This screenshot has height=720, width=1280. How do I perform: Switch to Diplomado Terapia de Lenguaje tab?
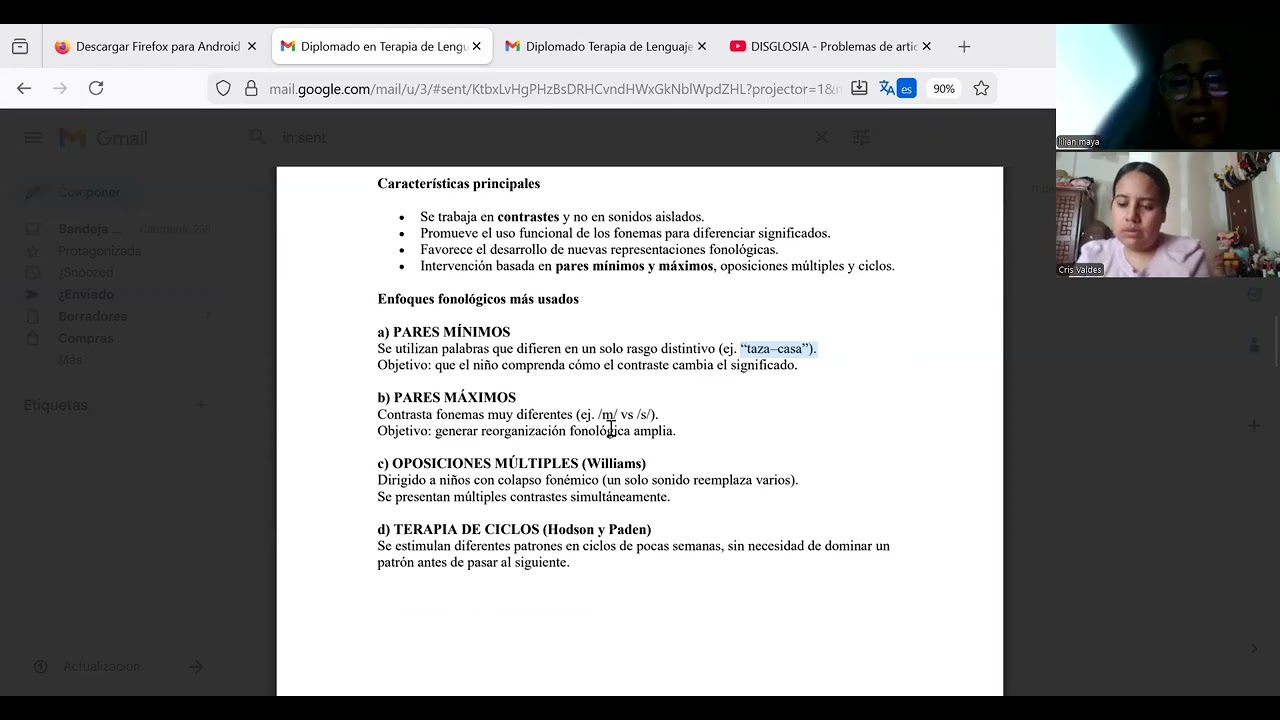[x=606, y=47]
